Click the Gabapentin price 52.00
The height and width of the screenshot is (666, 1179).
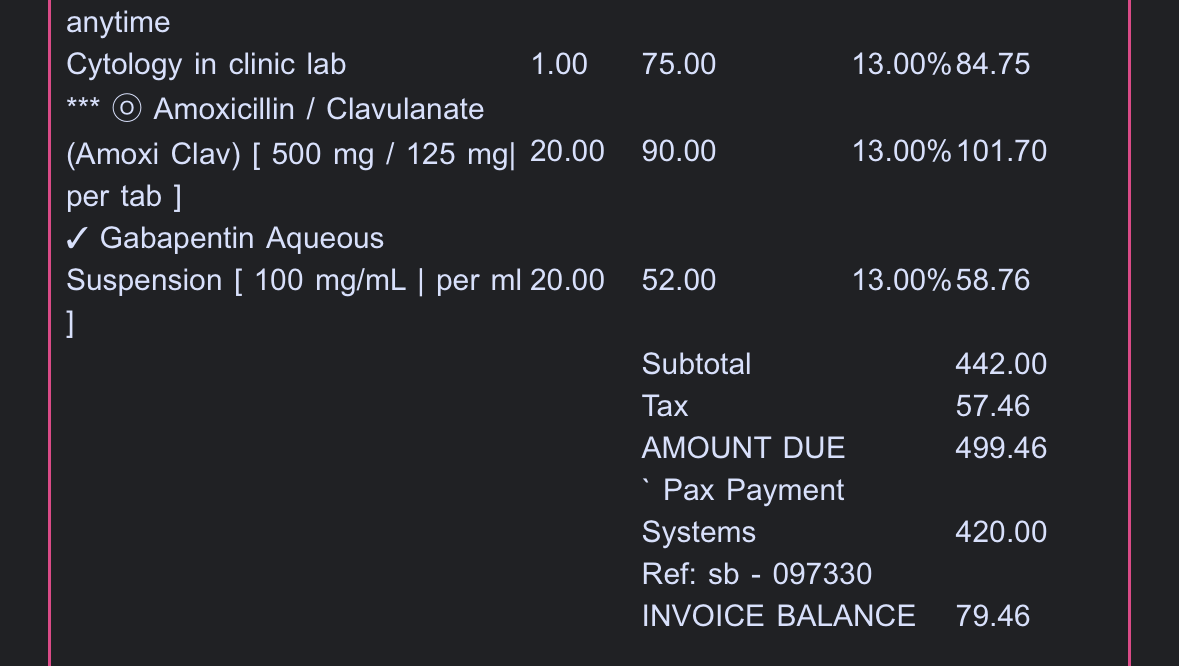pos(679,281)
